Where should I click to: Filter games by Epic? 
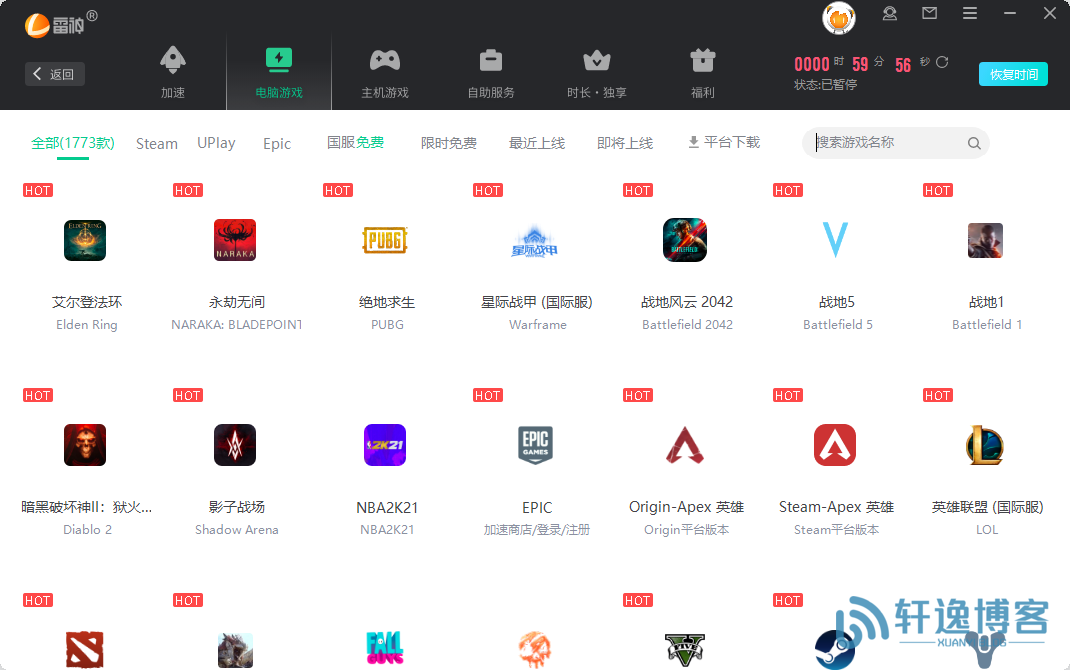pyautogui.click(x=277, y=144)
